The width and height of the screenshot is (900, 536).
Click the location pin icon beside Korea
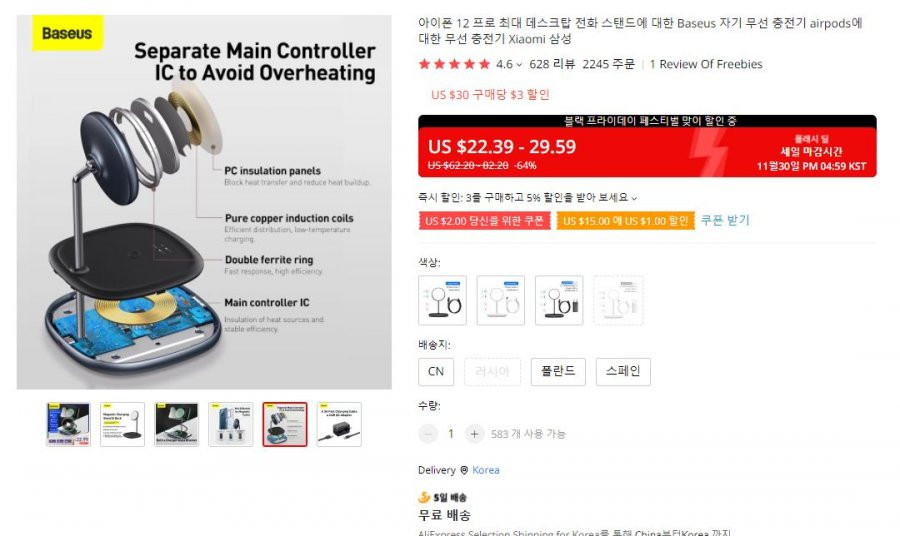[x=464, y=470]
